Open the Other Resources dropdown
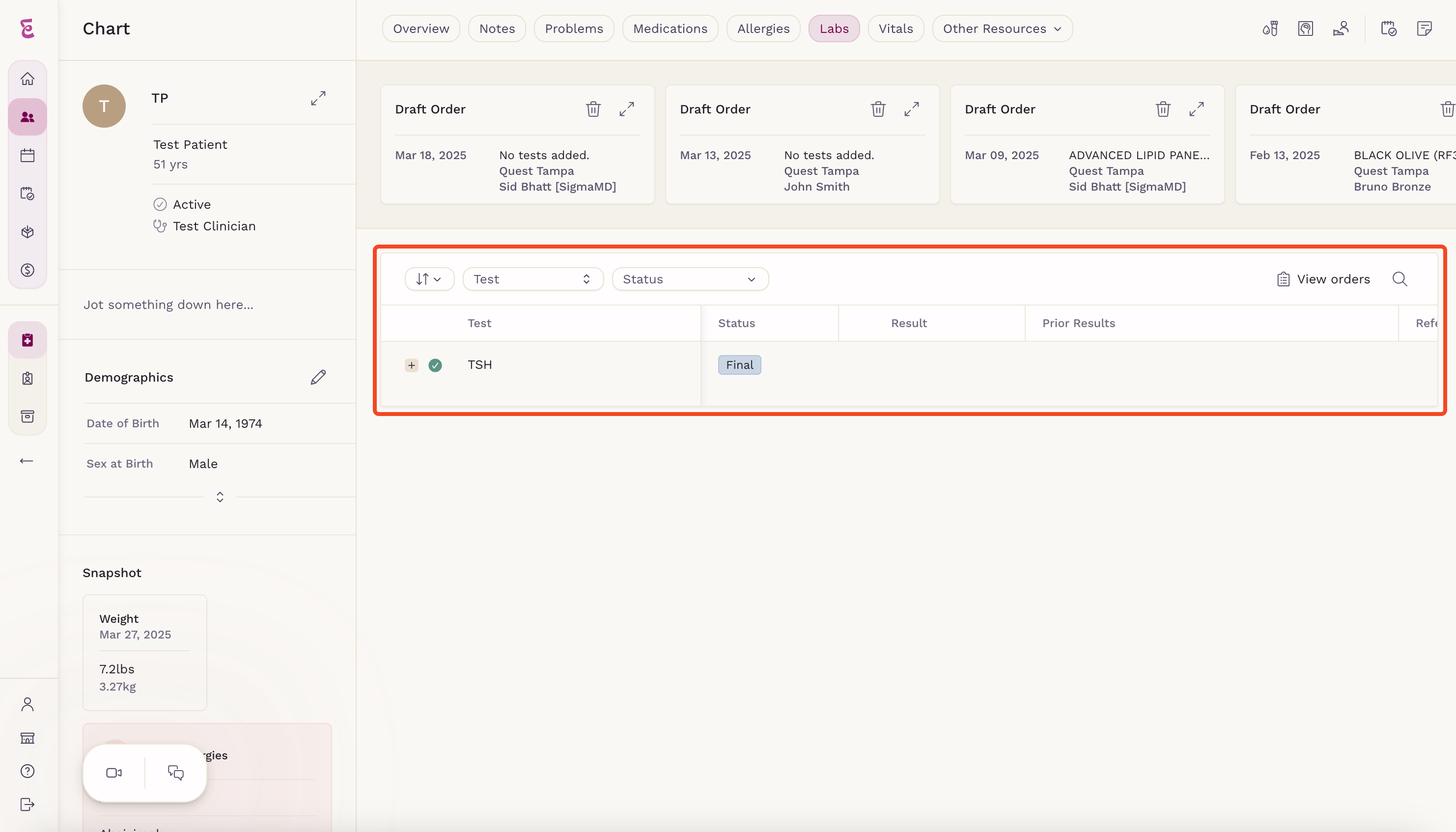Screen dimensions: 1456x832 (1002, 28)
